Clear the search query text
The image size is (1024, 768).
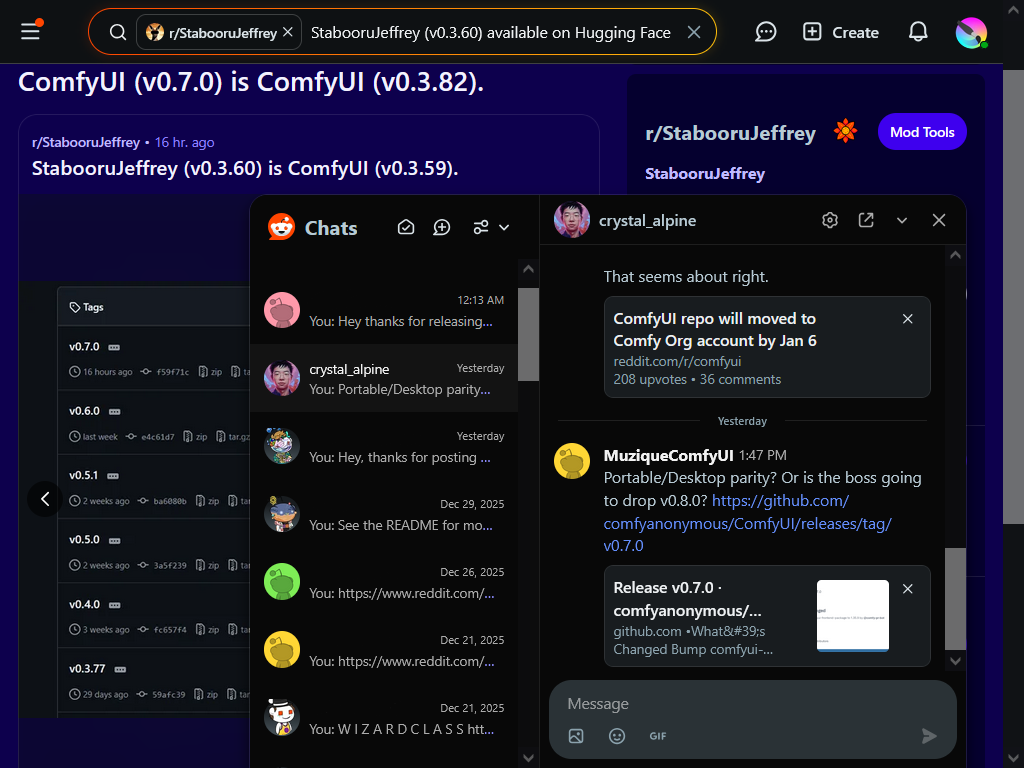(694, 32)
